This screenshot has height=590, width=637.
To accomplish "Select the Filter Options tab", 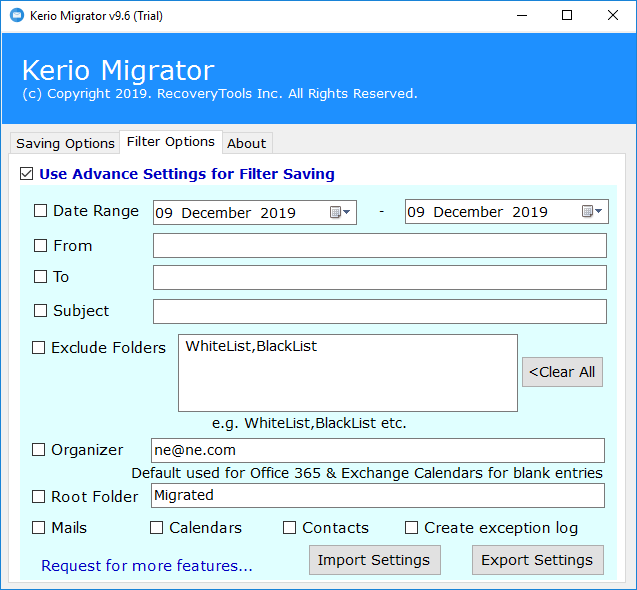I will 171,142.
